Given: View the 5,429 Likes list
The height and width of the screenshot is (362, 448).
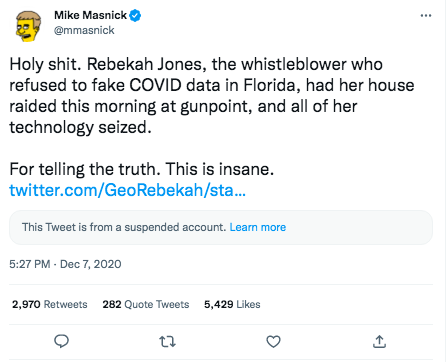Looking at the screenshot, I should coord(232,304).
